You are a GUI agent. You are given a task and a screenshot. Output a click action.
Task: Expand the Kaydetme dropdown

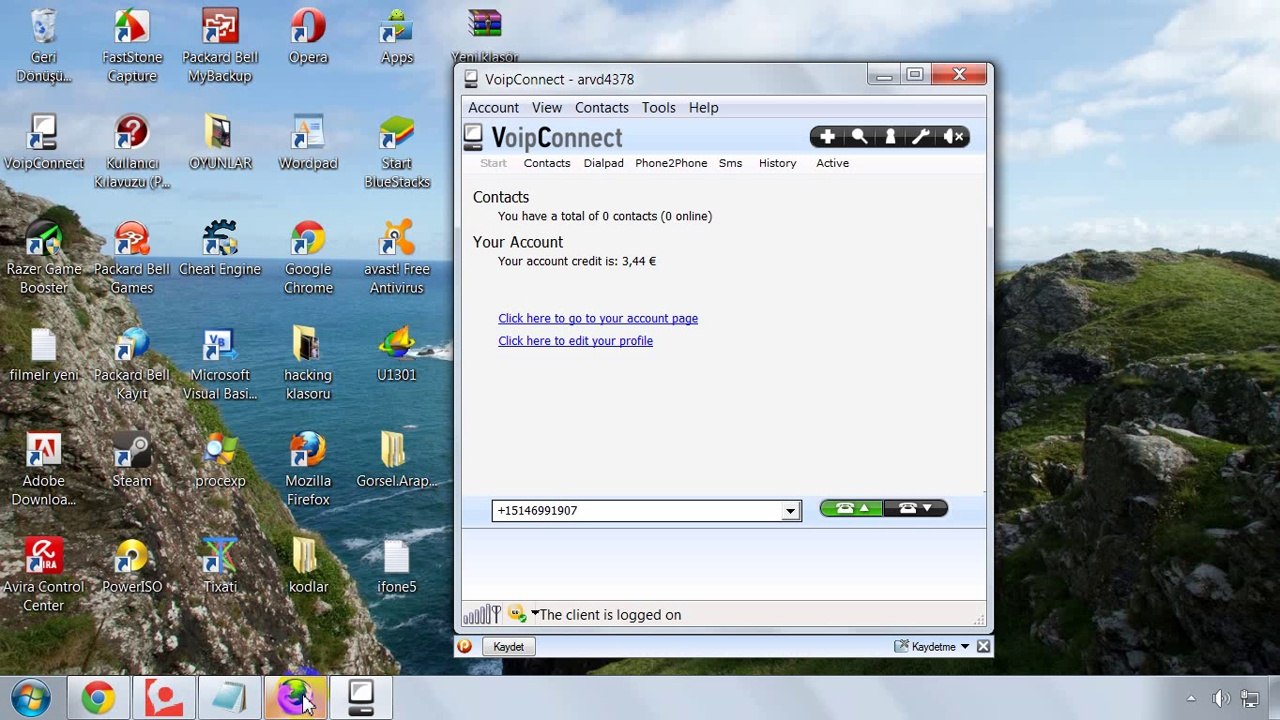click(x=965, y=647)
